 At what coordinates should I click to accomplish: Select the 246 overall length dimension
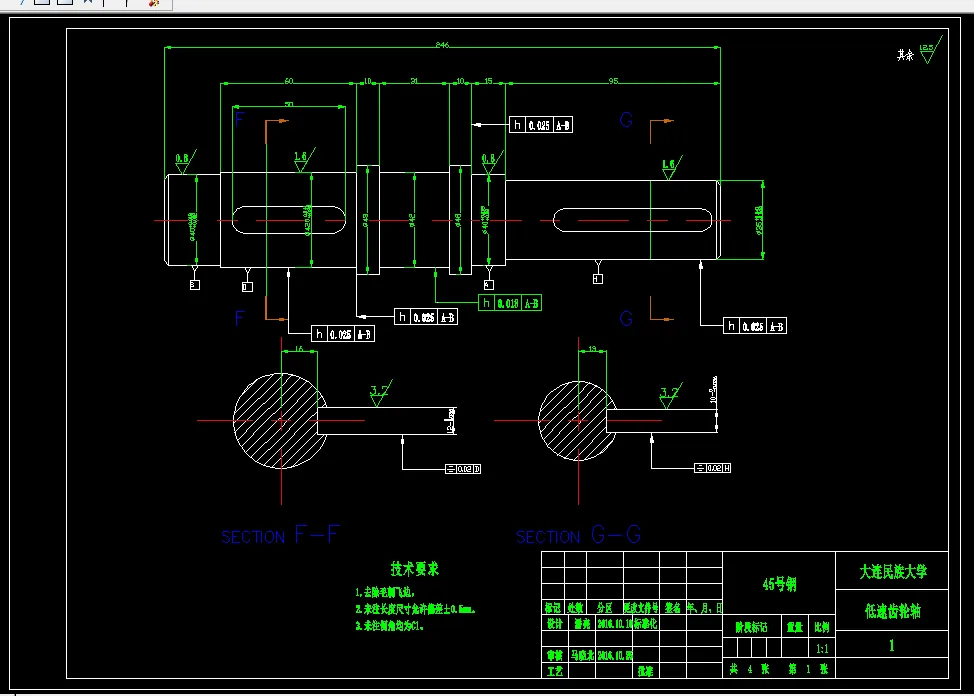pos(442,45)
